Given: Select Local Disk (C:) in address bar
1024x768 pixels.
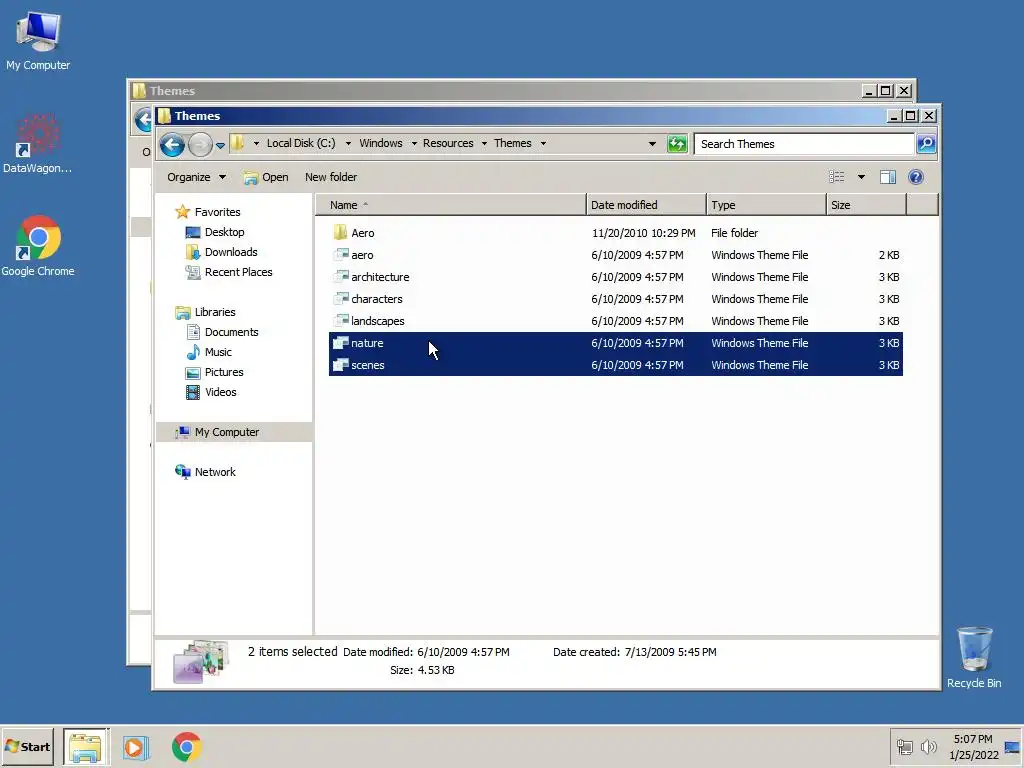Looking at the screenshot, I should pos(301,143).
